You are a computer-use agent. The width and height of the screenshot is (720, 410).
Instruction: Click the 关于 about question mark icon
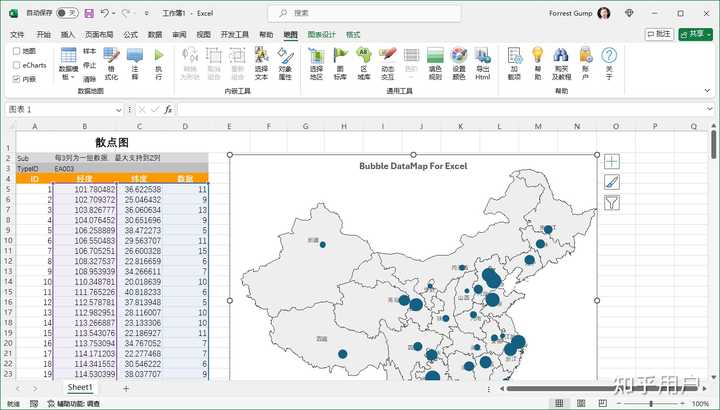pyautogui.click(x=609, y=64)
